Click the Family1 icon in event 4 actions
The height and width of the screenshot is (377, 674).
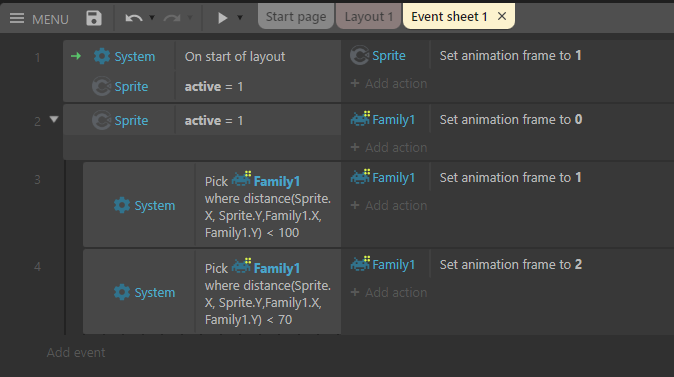pyautogui.click(x=360, y=264)
